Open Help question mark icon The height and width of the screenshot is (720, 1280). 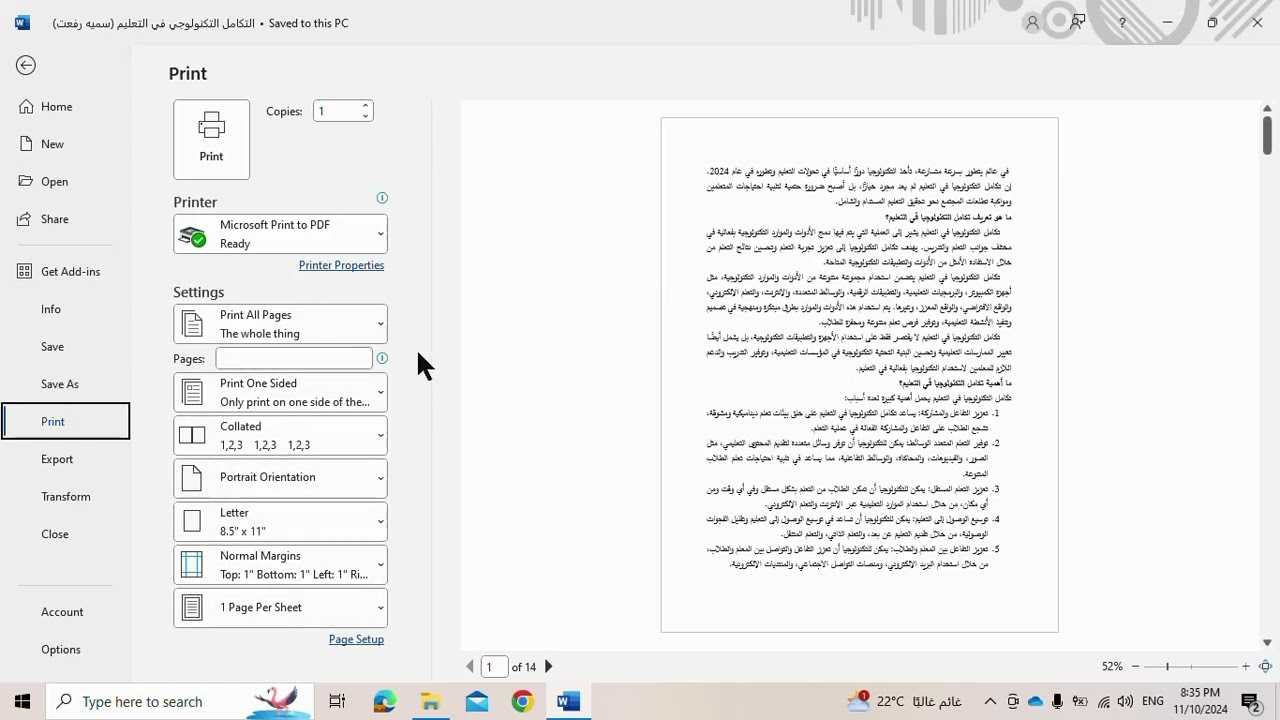coord(1122,22)
